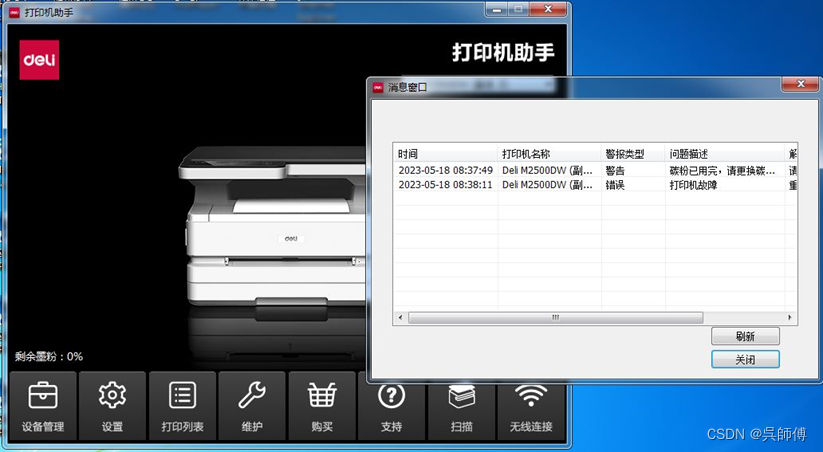This screenshot has height=452, width=823.
Task: Open 打印列表 print list icon
Action: click(x=182, y=406)
